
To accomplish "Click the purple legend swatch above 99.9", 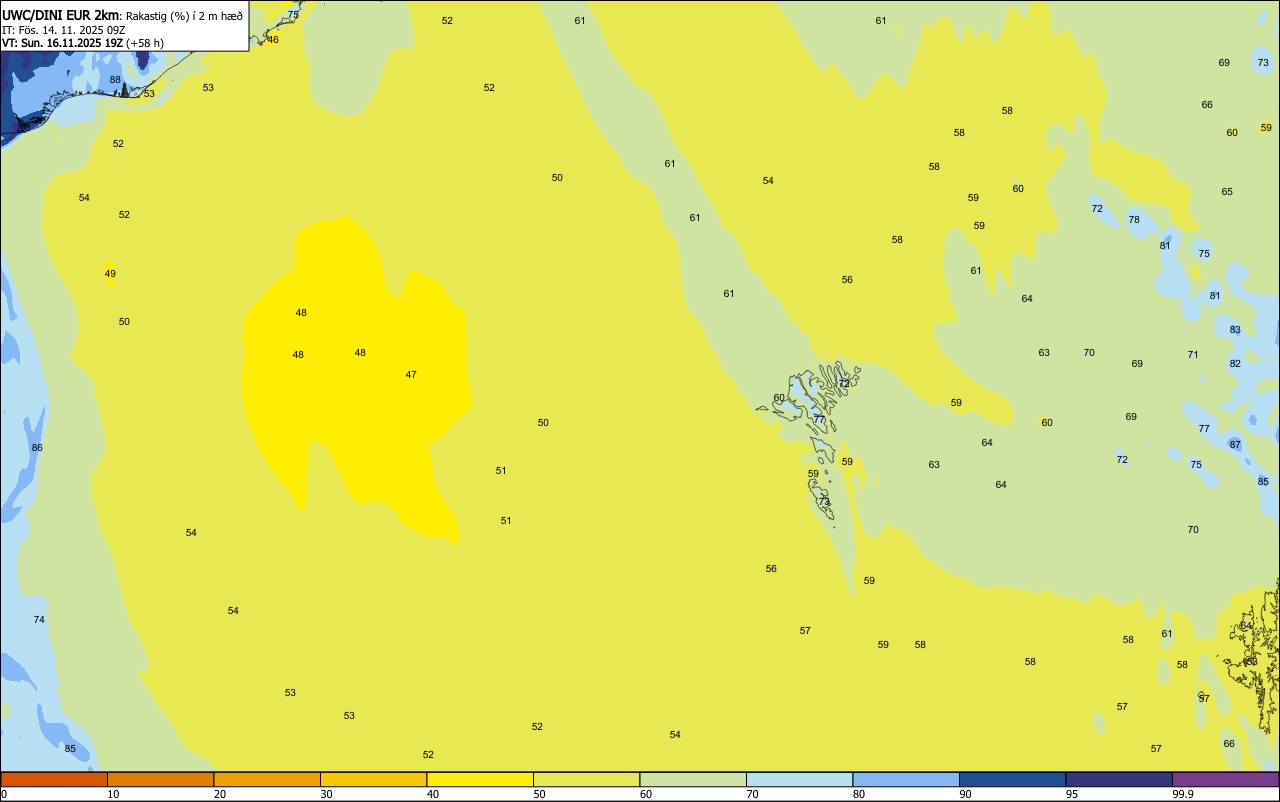I will tap(1225, 779).
